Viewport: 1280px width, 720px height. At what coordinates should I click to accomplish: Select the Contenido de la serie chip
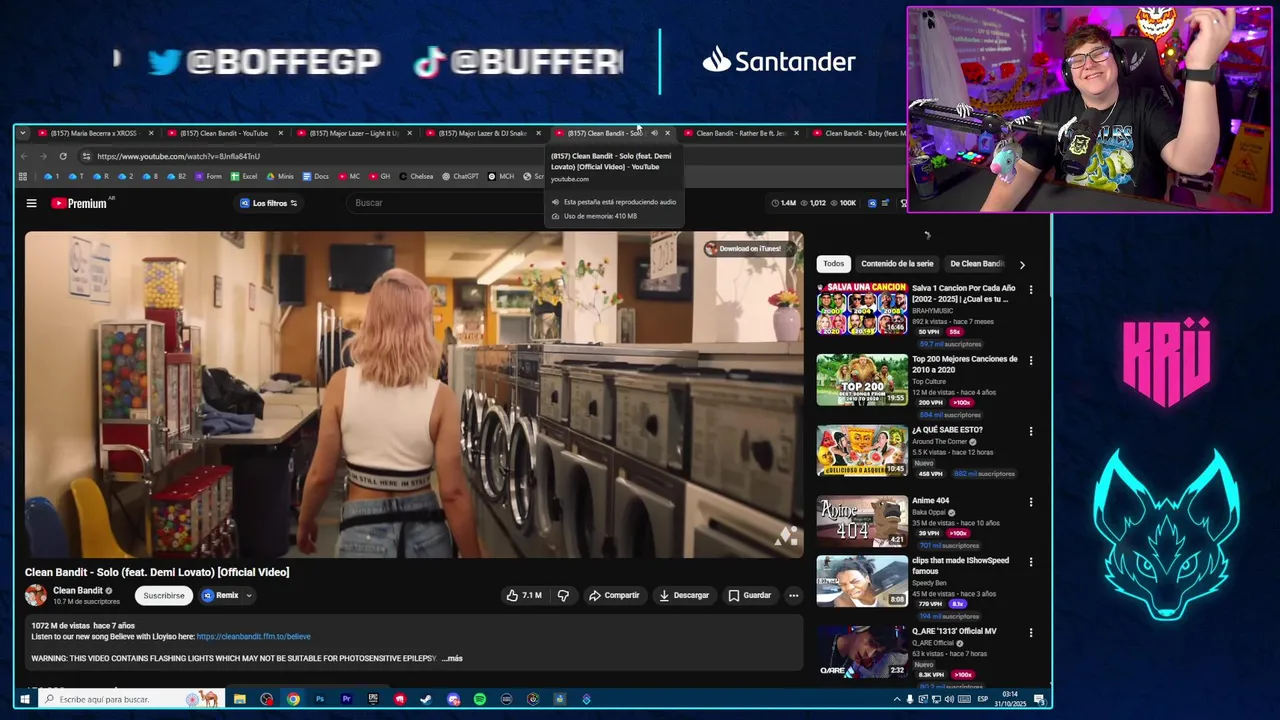tap(897, 264)
